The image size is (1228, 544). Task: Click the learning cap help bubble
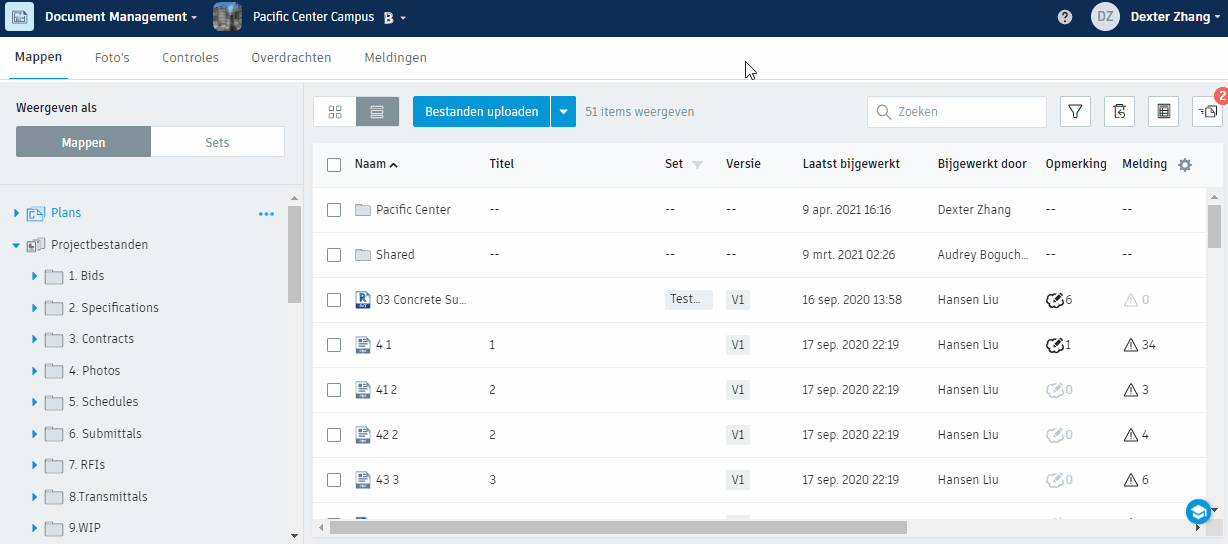[x=1198, y=512]
